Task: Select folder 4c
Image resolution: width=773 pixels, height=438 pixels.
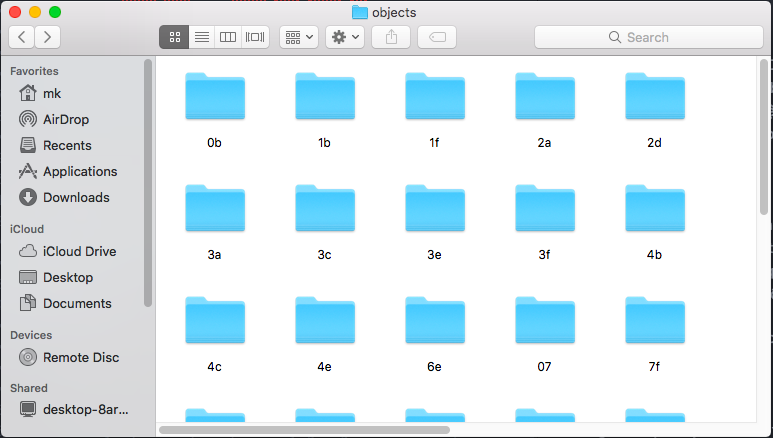Action: [x=215, y=321]
